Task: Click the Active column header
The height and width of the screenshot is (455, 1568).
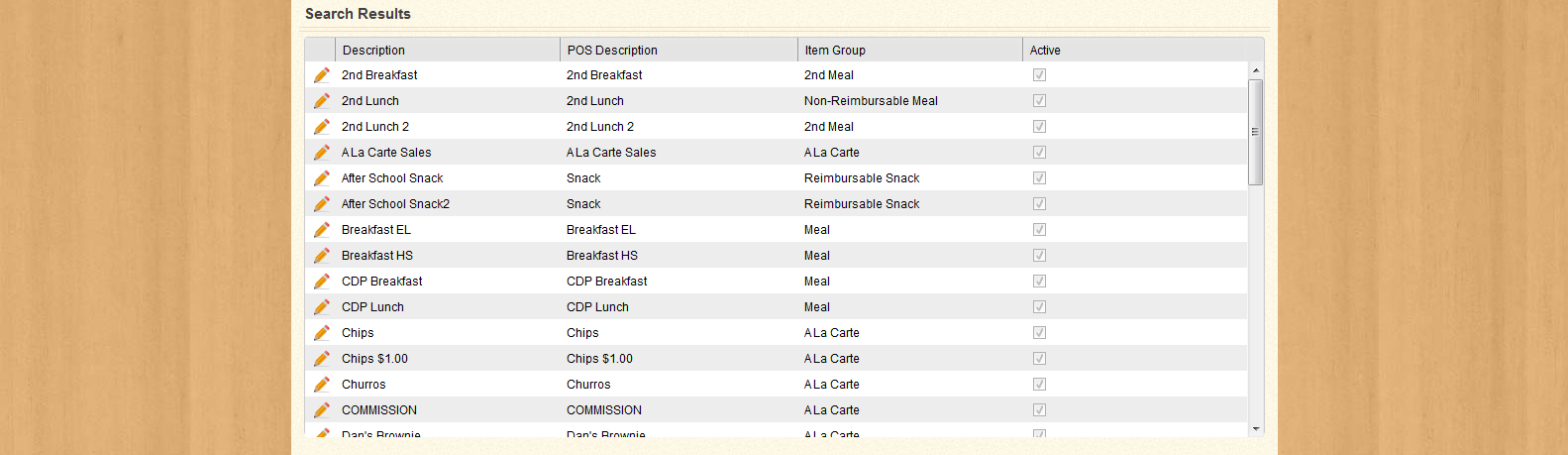Action: (x=1045, y=51)
